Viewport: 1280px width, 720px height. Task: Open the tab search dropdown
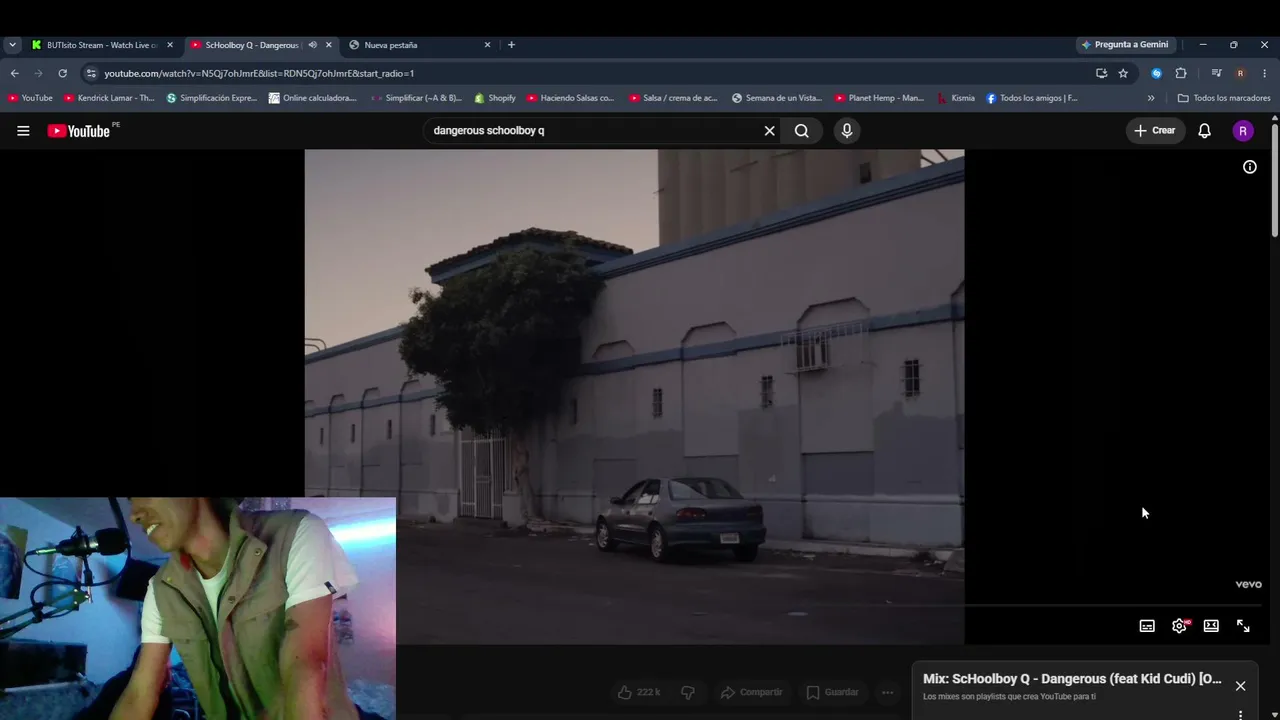(x=12, y=45)
